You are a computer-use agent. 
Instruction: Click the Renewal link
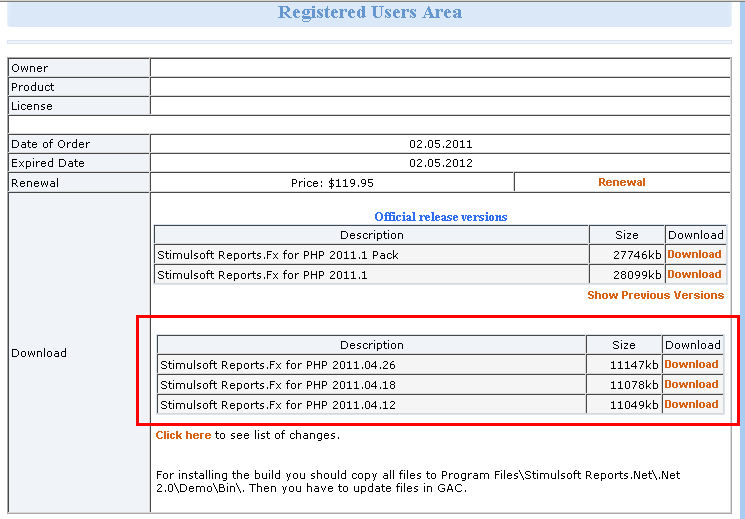[x=621, y=182]
